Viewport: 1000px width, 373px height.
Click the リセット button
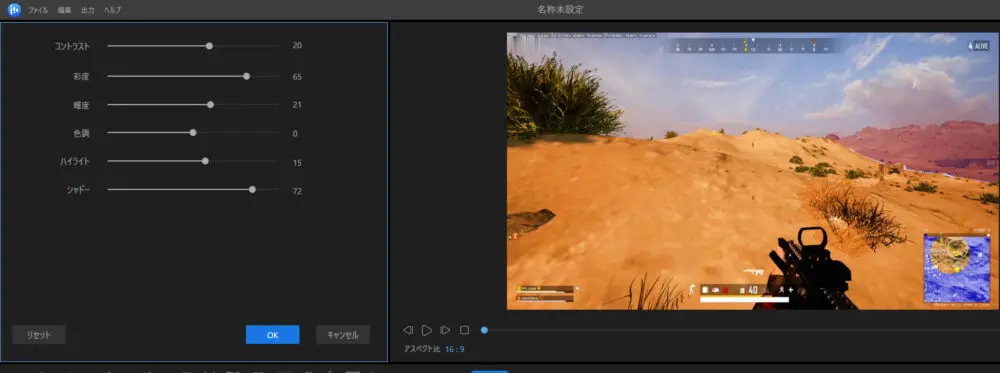click(39, 335)
